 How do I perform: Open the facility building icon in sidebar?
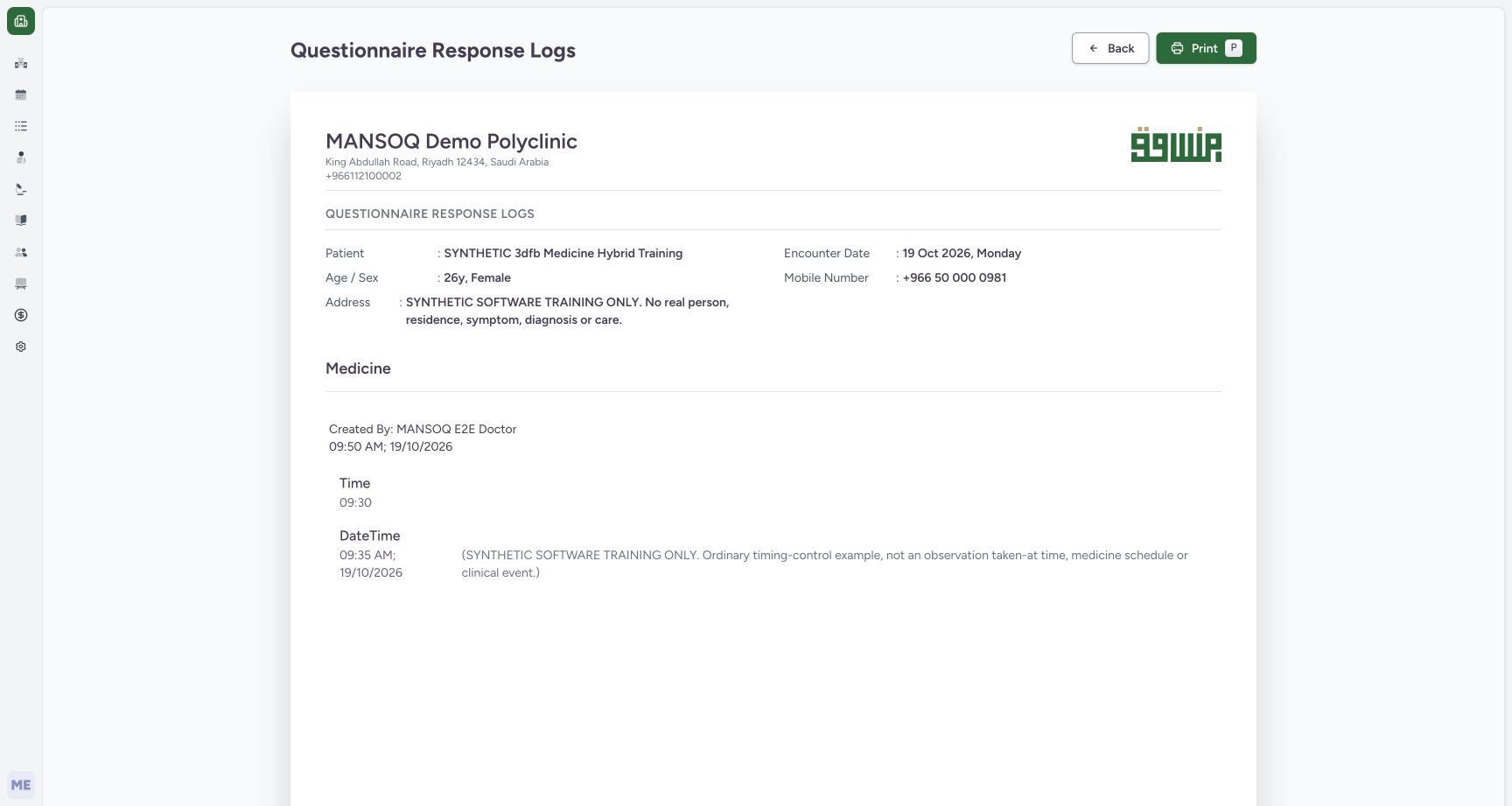click(21, 63)
